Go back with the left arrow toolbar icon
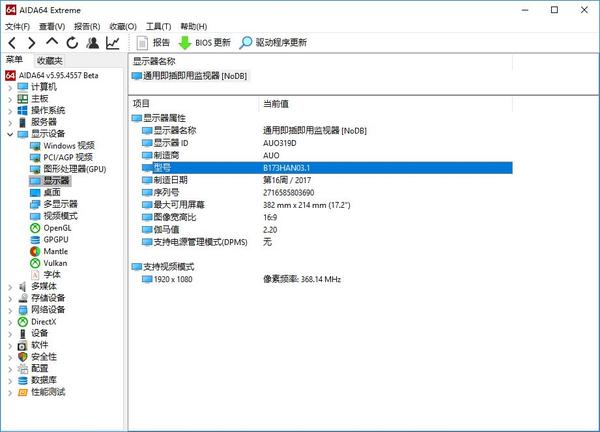 (x=12, y=43)
